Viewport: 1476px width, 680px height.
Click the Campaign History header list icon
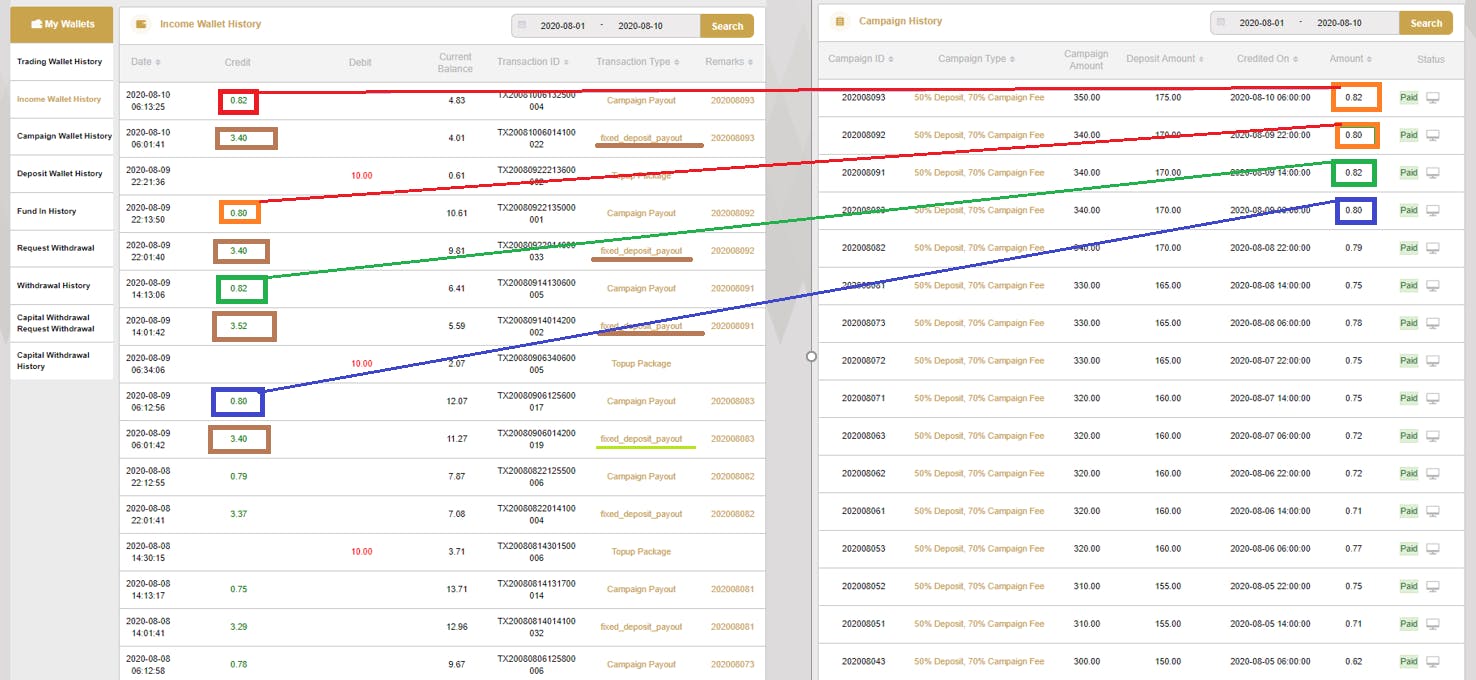pos(840,21)
